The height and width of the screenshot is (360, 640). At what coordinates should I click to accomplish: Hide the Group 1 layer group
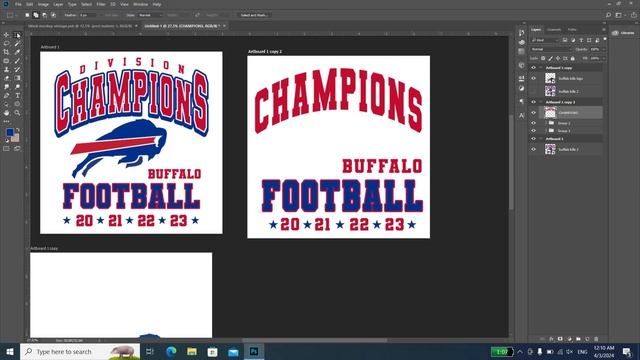[x=533, y=131]
